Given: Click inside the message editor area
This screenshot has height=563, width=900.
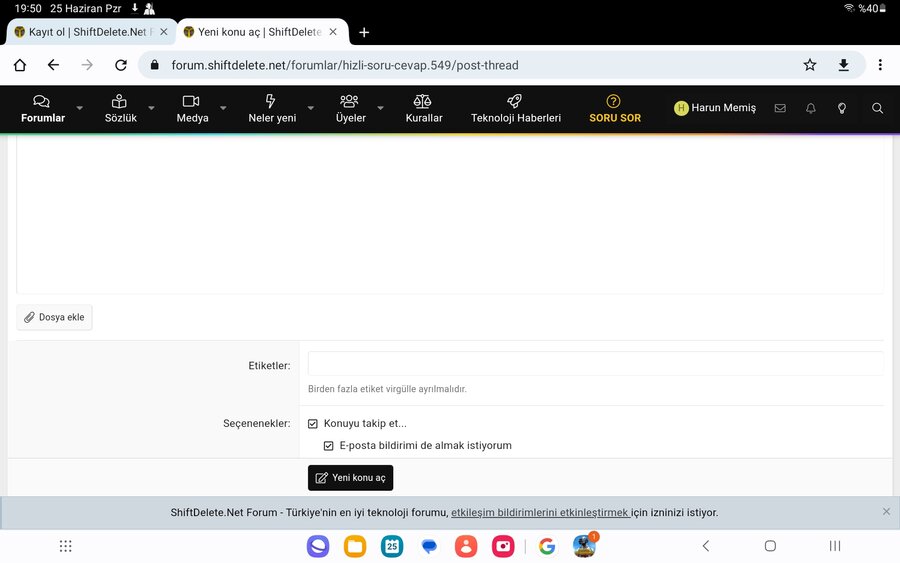Looking at the screenshot, I should coord(450,215).
